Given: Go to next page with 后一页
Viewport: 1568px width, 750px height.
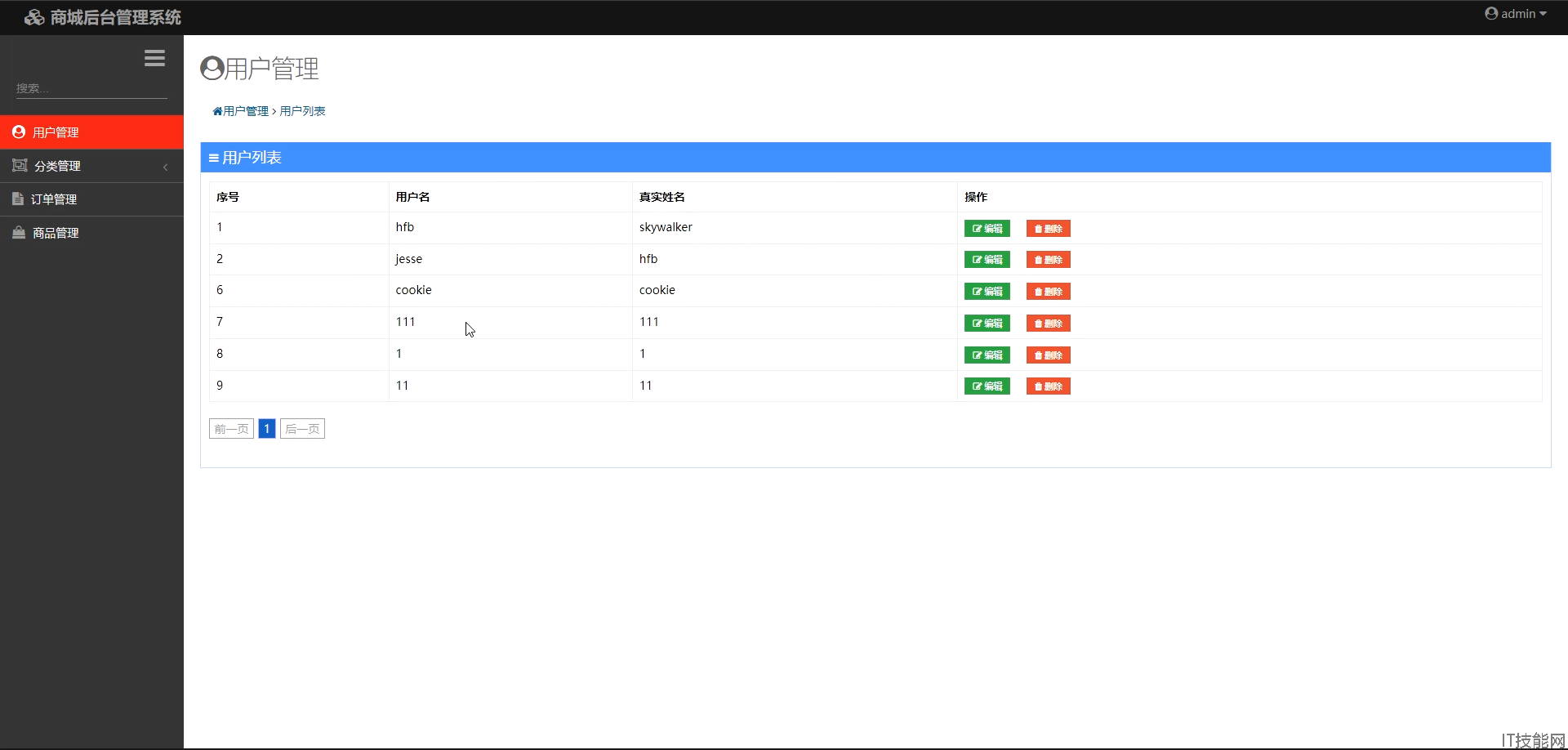Looking at the screenshot, I should [x=302, y=429].
